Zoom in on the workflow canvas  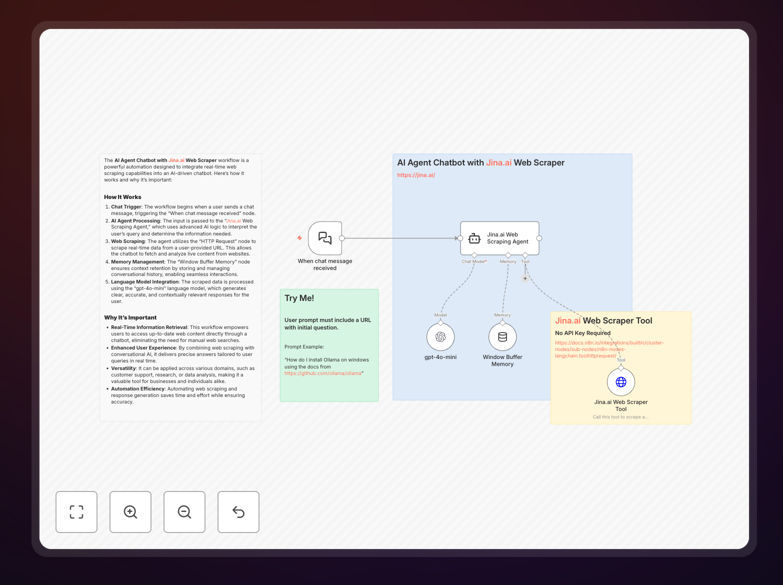[130, 512]
